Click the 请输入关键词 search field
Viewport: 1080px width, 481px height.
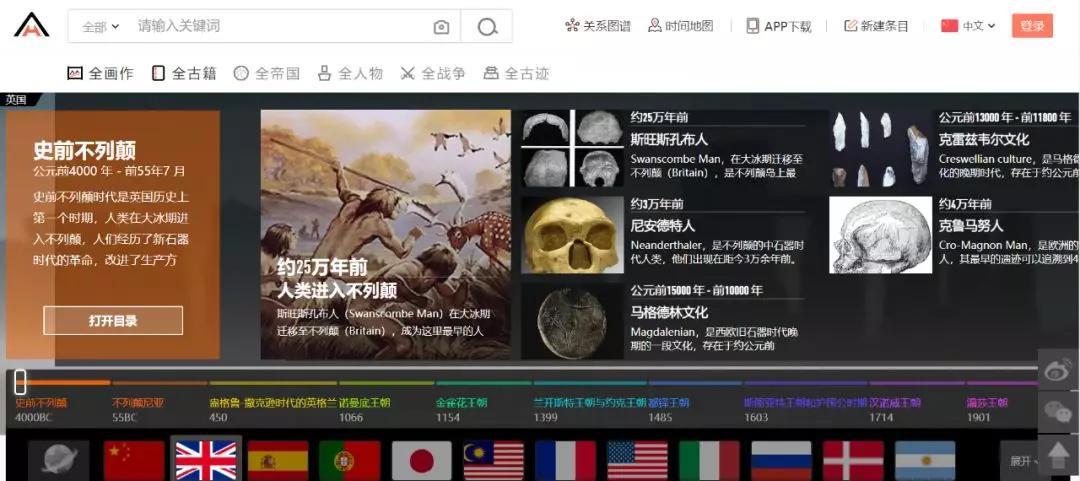[280, 26]
